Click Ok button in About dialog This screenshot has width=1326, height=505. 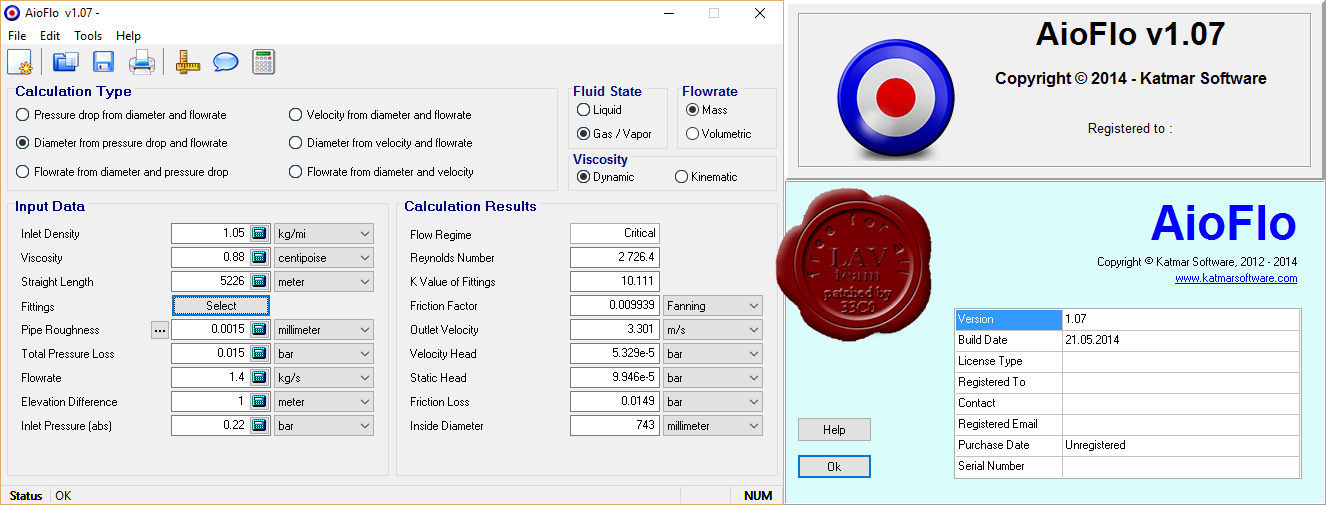[834, 467]
